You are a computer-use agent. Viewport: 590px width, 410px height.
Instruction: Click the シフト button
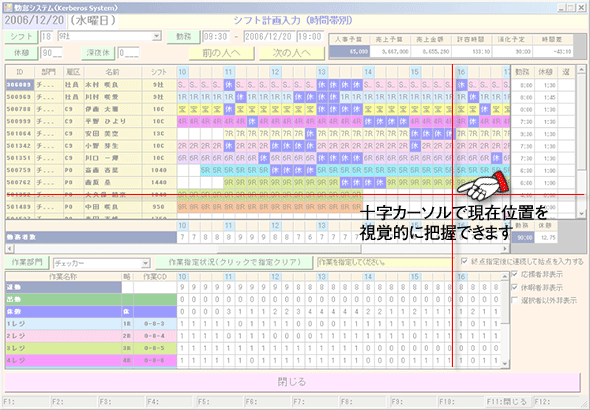[x=21, y=37]
